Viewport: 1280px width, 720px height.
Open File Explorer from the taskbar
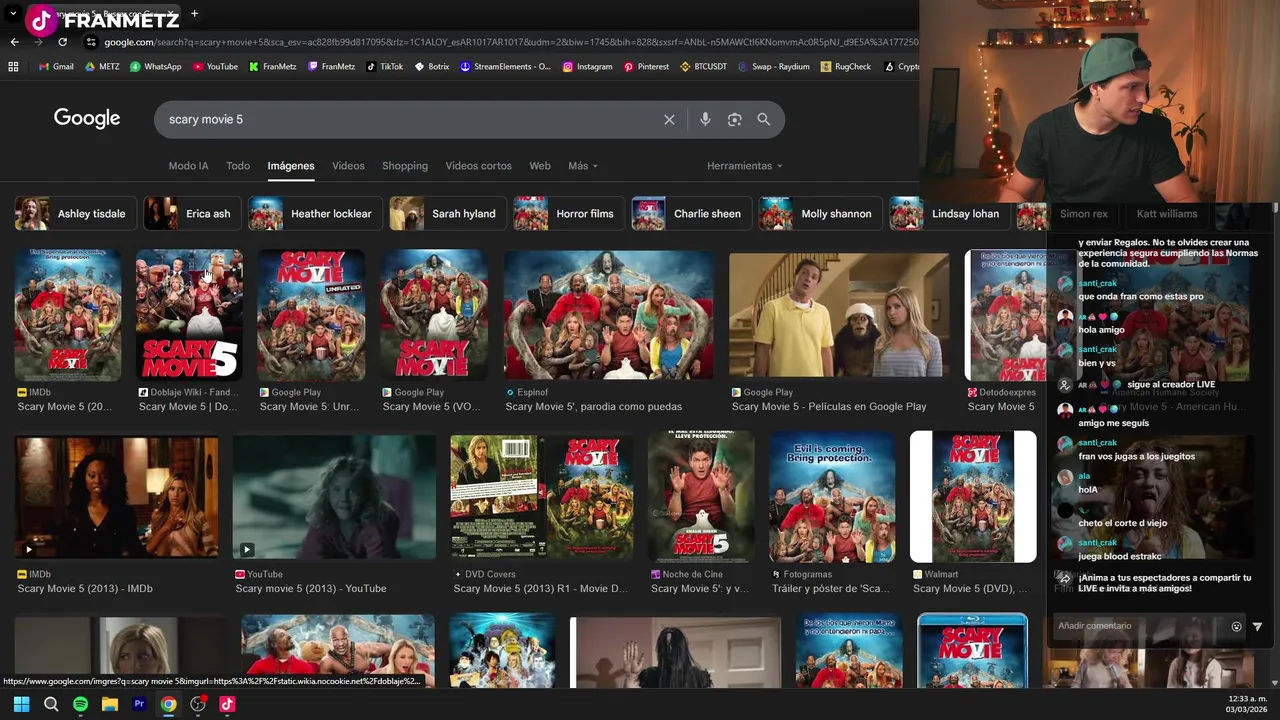[x=110, y=704]
